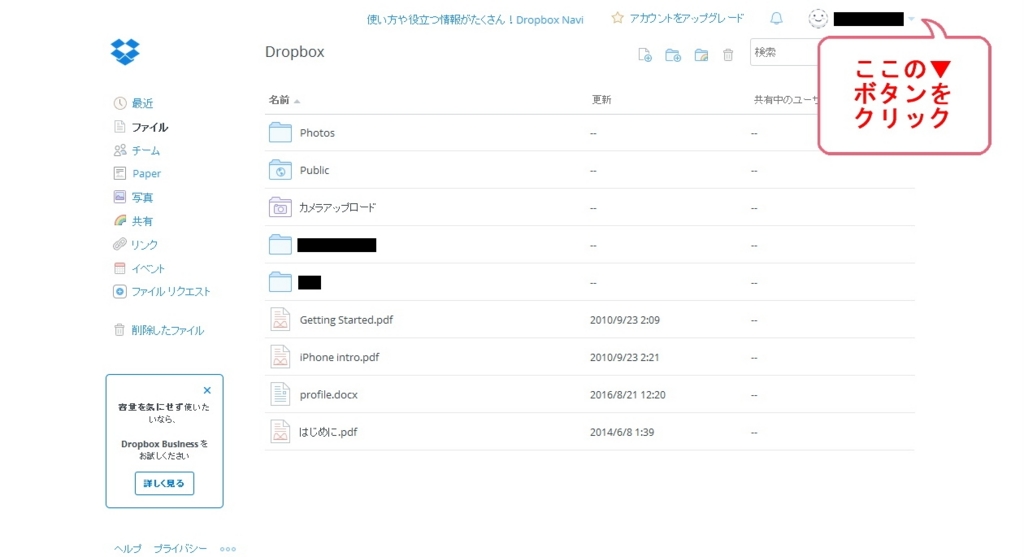Click the カメラアップロード camera folder icon
The height and width of the screenshot is (557, 1024).
coord(280,207)
